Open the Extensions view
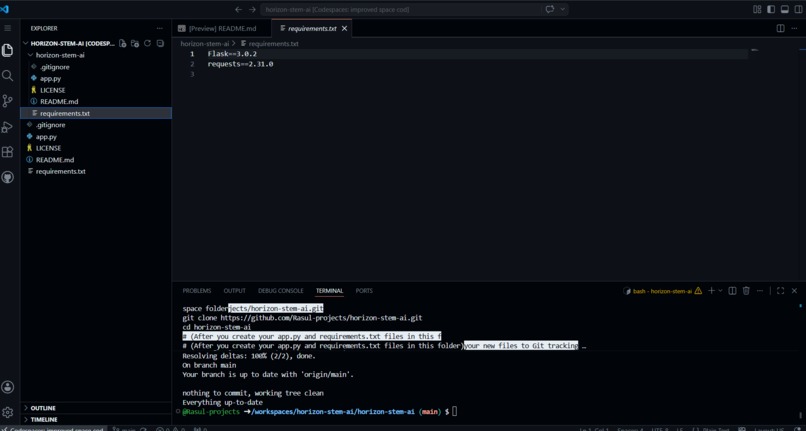The image size is (806, 431). tap(7, 152)
